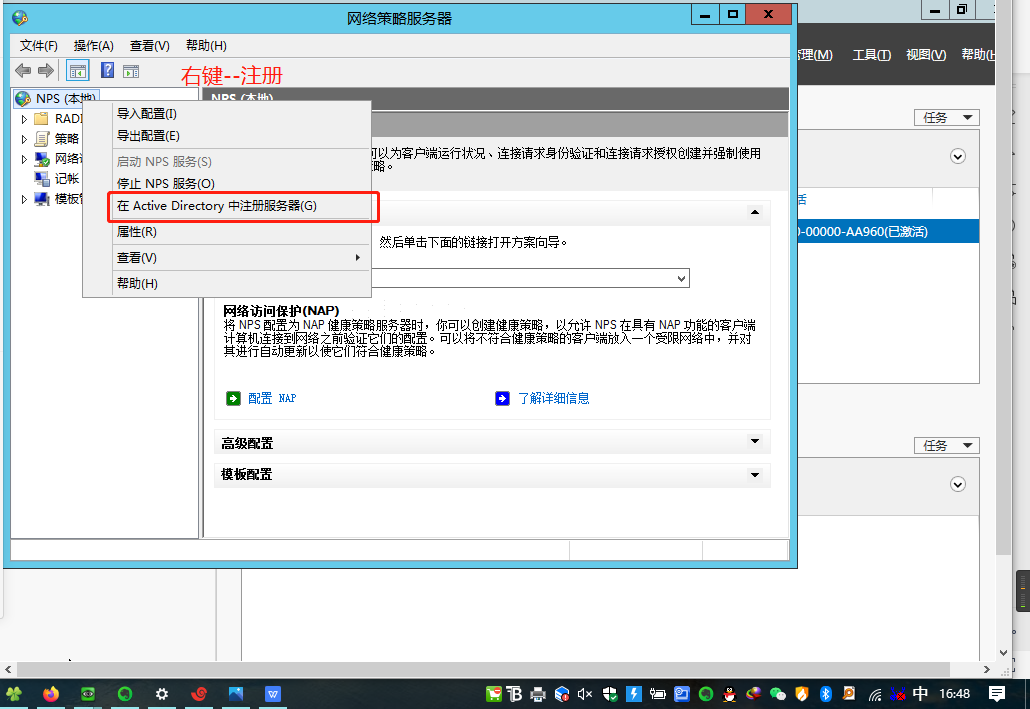Expand the 策略 tree node

tap(24, 139)
